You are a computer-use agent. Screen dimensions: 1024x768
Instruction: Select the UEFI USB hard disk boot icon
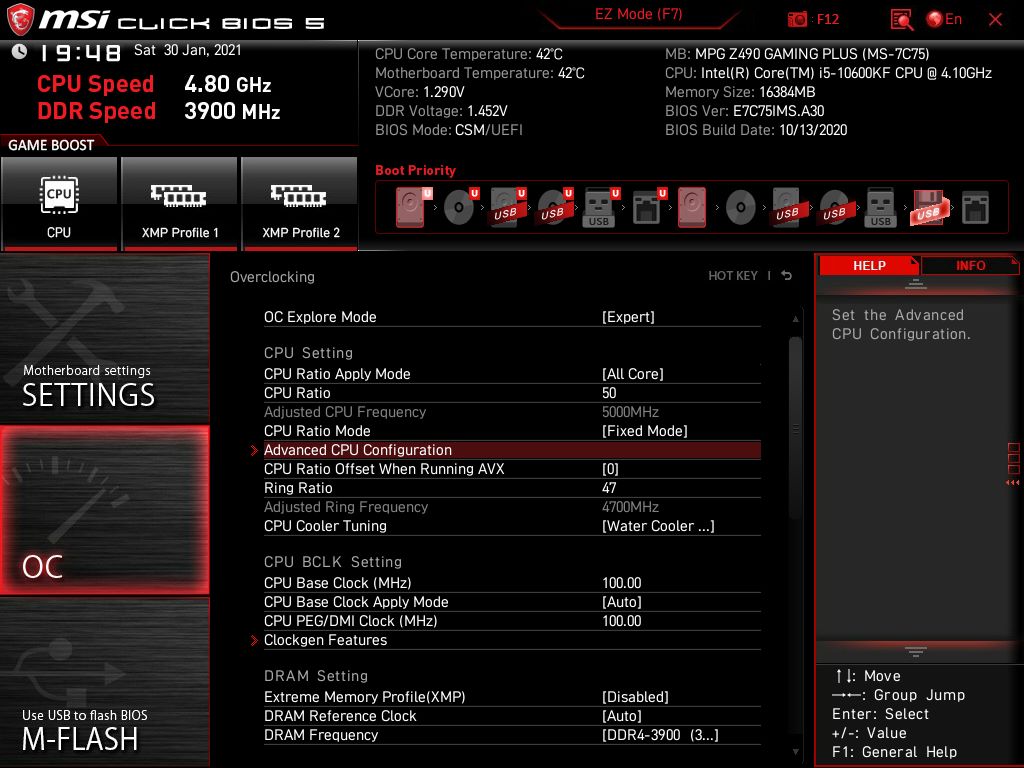point(507,207)
